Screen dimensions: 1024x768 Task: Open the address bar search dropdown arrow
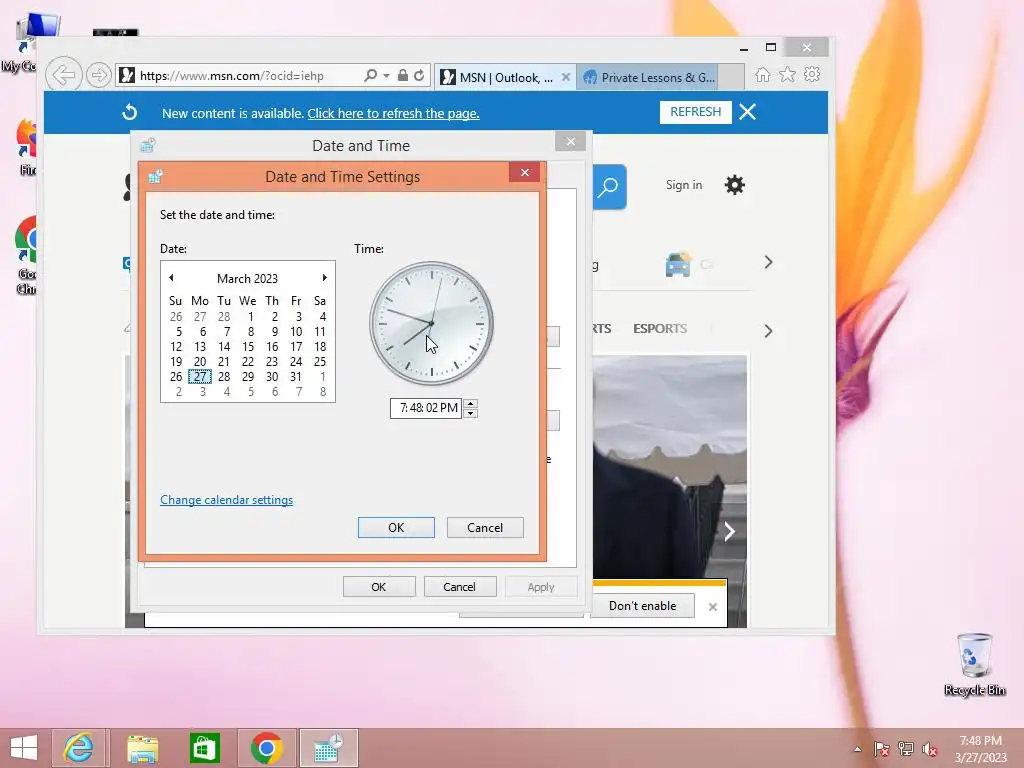[x=387, y=76]
